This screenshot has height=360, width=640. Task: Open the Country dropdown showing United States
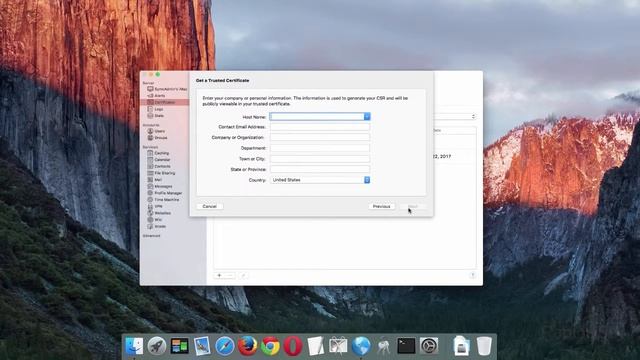click(320, 180)
